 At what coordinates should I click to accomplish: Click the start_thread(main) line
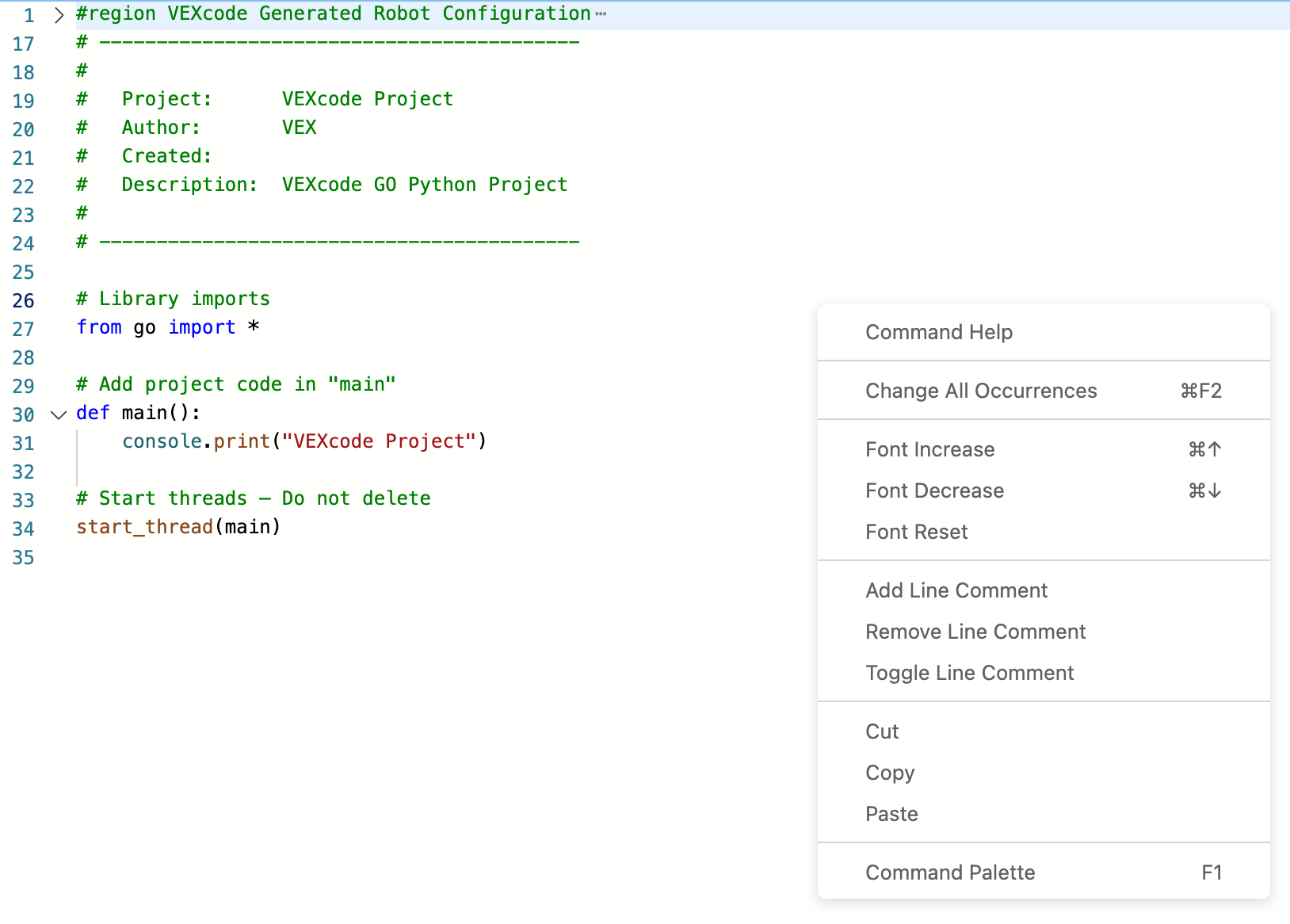click(178, 526)
